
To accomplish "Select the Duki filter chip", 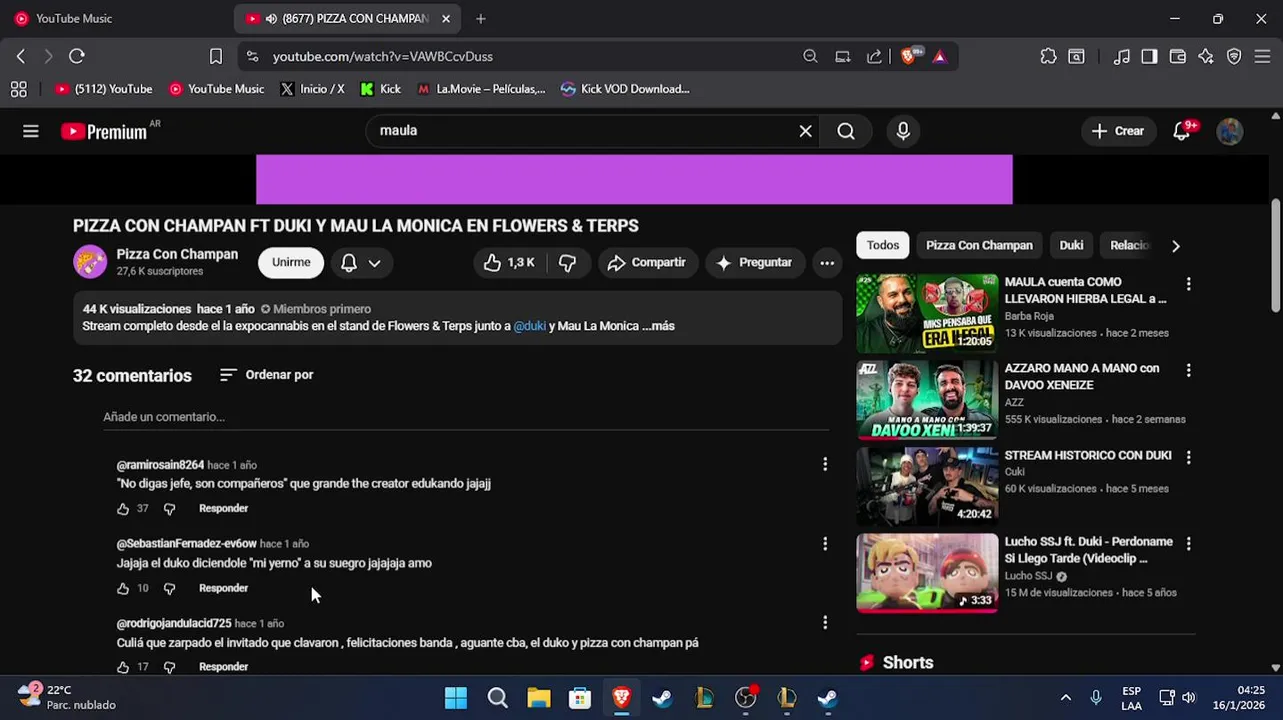I will click(x=1071, y=245).
